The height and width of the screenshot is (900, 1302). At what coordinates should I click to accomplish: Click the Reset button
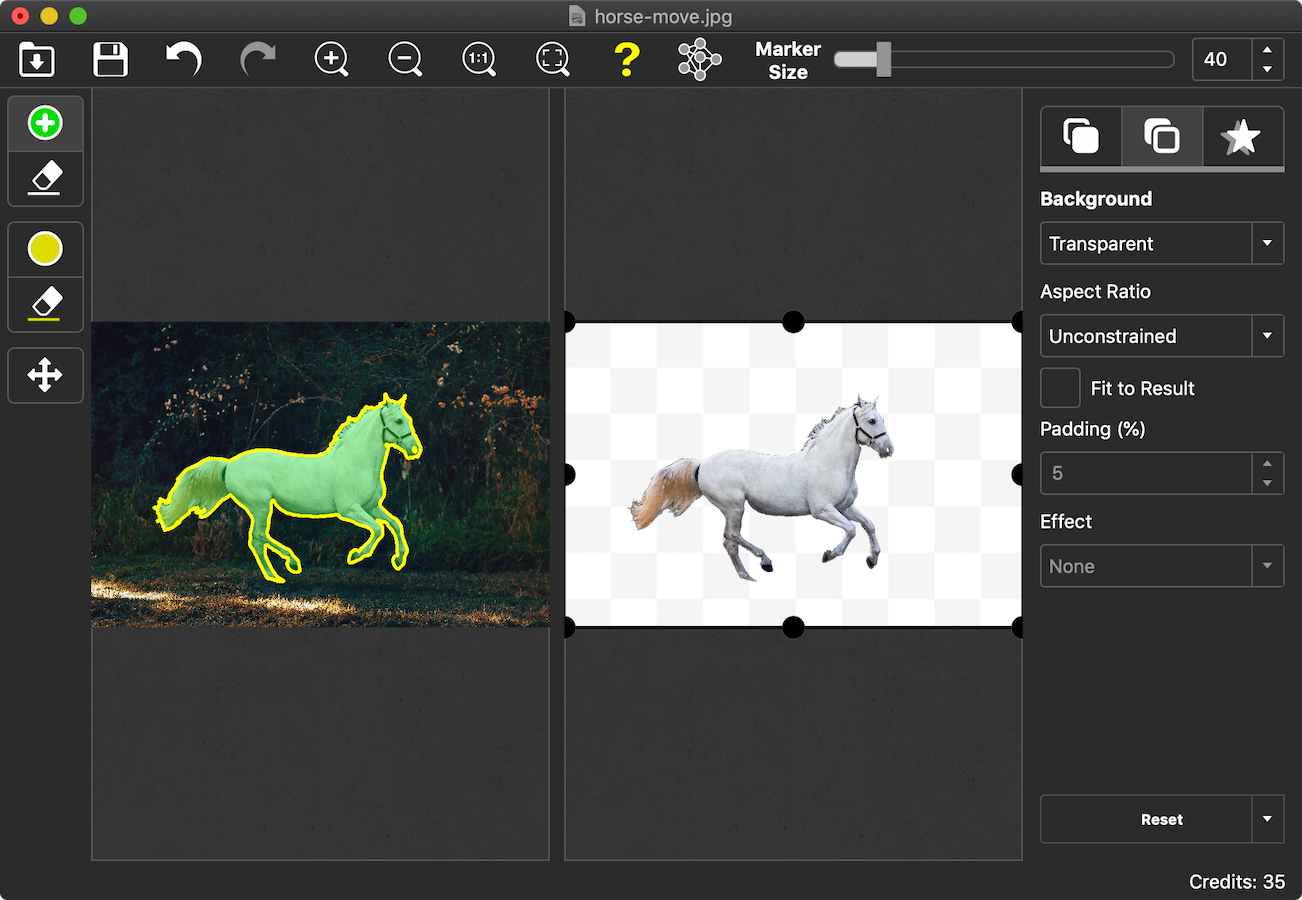[x=1146, y=820]
